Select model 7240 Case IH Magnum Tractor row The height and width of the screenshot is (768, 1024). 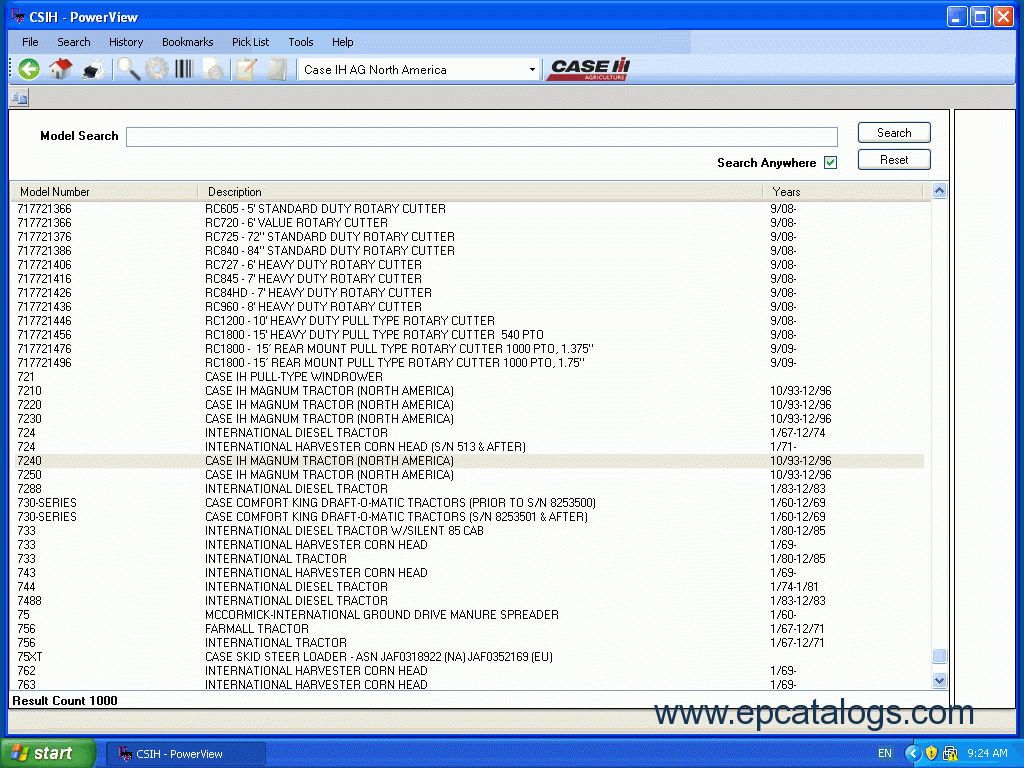[x=470, y=461]
